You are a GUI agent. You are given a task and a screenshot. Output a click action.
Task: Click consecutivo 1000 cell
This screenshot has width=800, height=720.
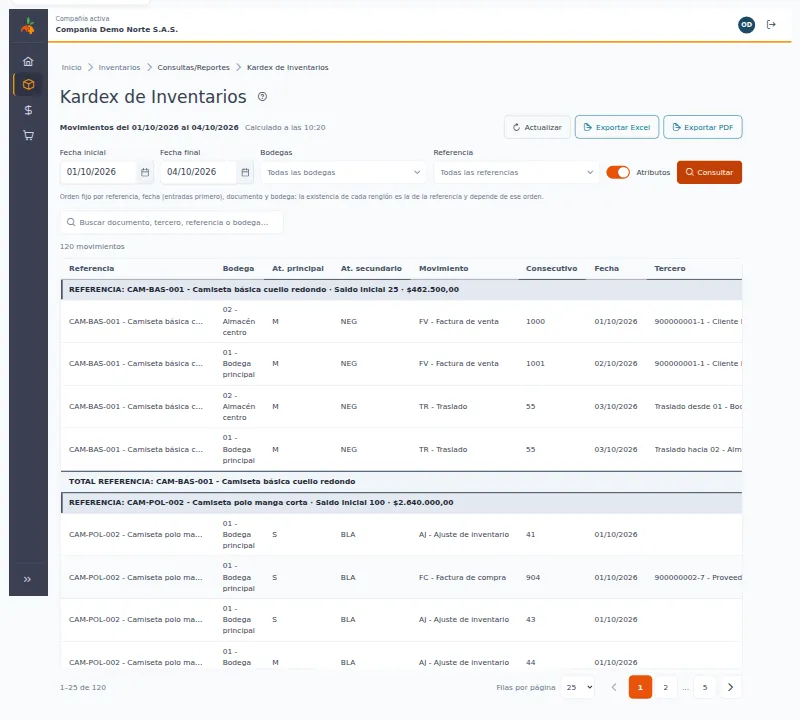click(x=536, y=321)
